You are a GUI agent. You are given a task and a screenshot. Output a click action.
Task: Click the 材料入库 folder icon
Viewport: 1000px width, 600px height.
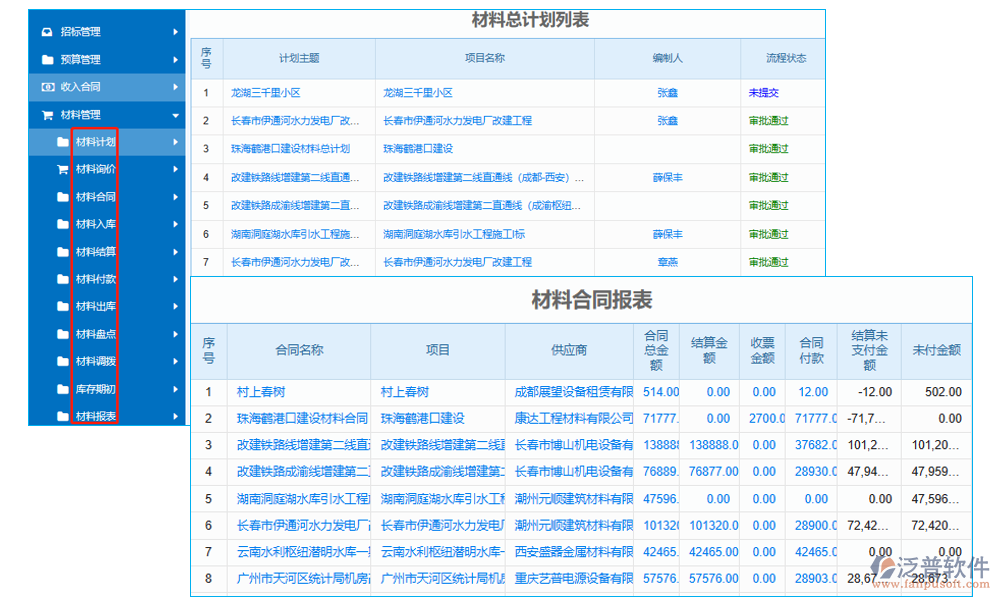pyautogui.click(x=62, y=225)
